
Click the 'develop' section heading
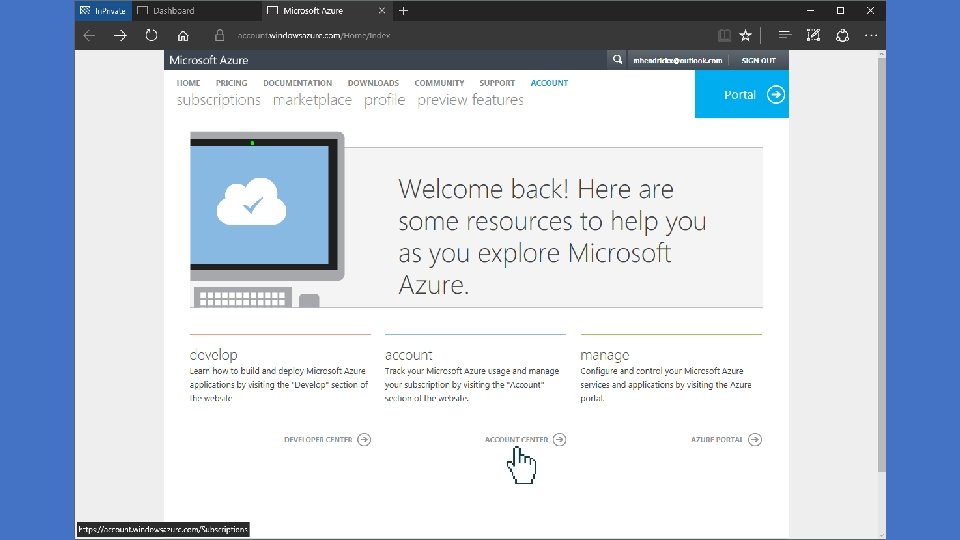[x=214, y=354]
